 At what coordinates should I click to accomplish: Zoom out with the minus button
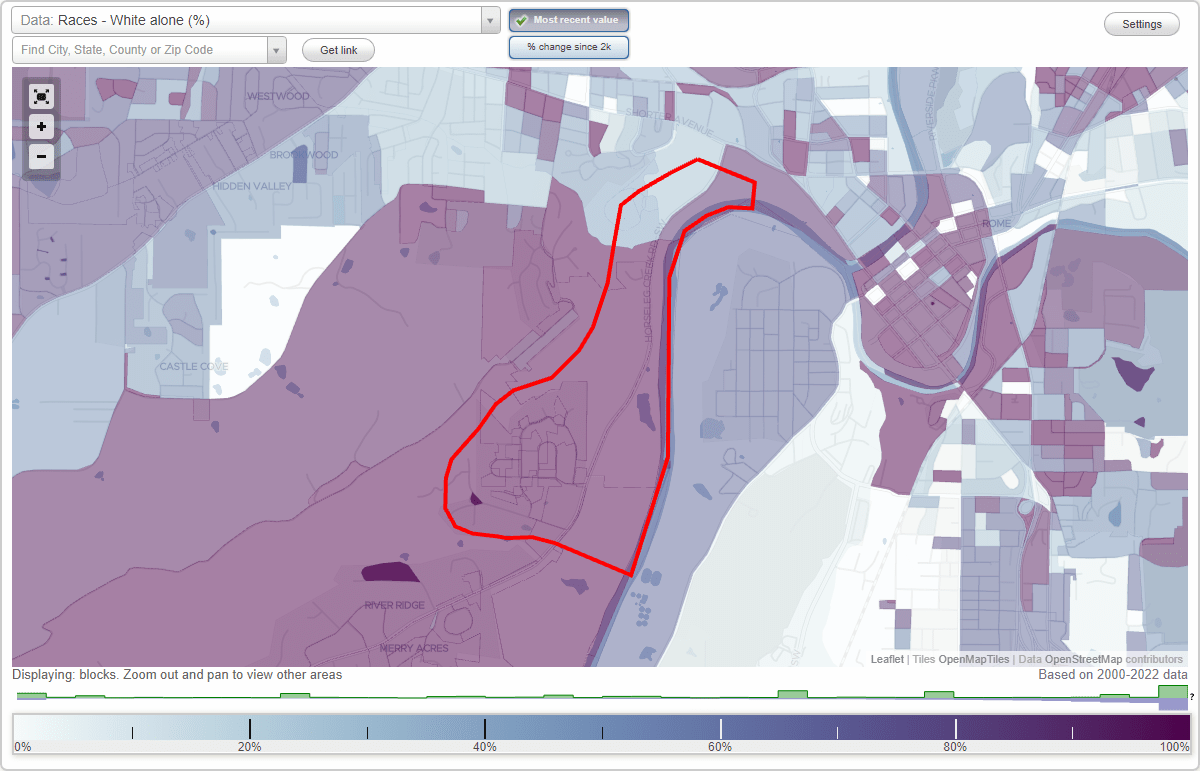pos(41,156)
